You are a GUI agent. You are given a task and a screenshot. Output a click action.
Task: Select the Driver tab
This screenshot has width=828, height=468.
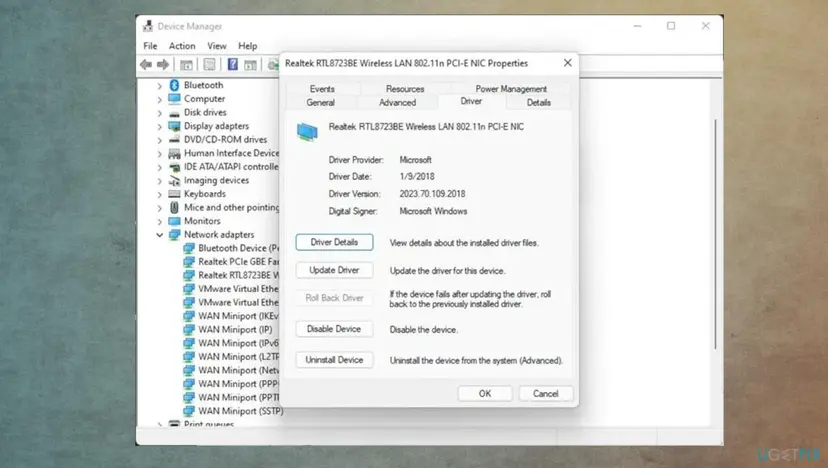point(471,101)
